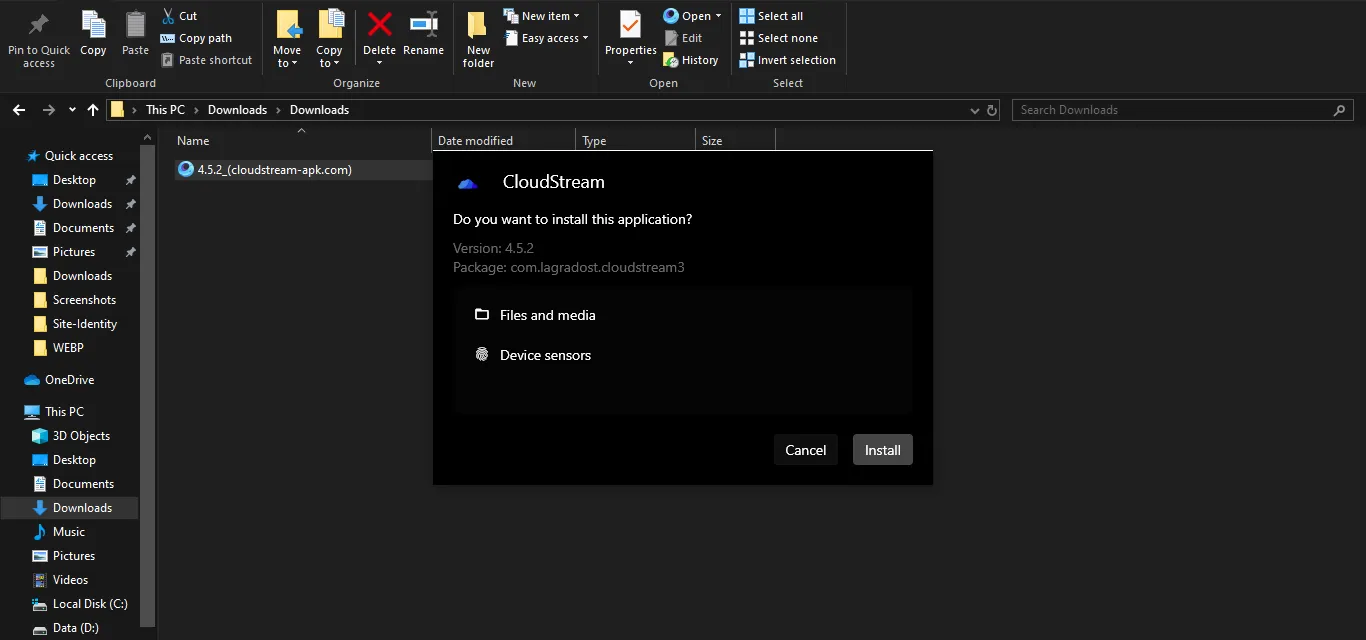Open Properties using the checkmark icon
Image resolution: width=1366 pixels, height=640 pixels.
click(630, 24)
